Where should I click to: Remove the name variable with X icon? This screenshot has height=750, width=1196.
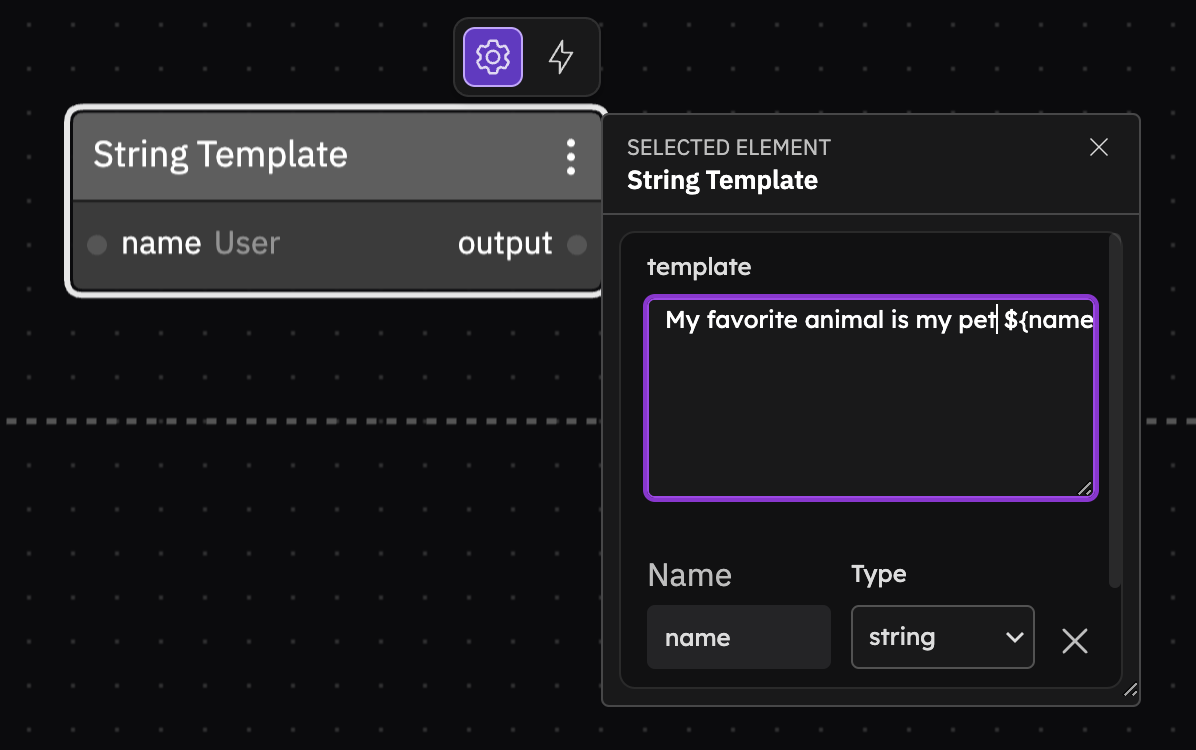click(x=1074, y=641)
